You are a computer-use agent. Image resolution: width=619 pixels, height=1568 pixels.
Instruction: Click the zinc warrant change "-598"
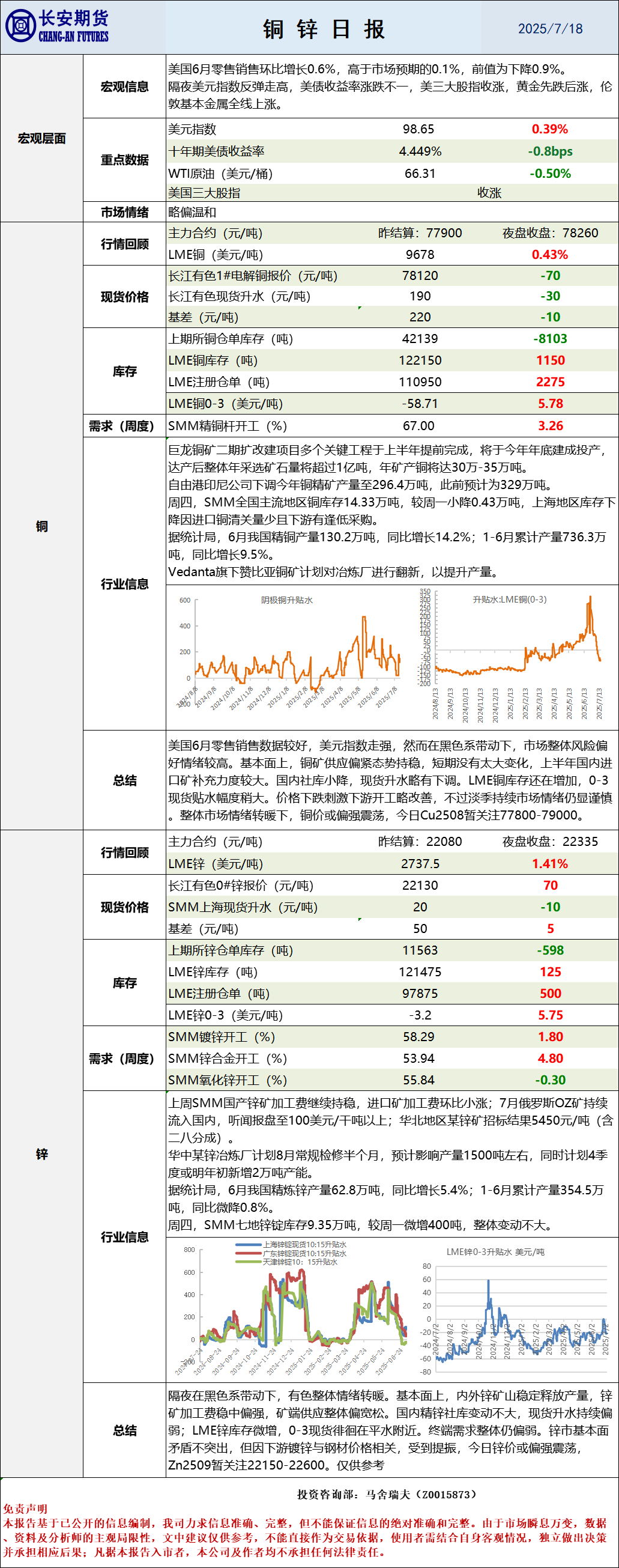tap(550, 950)
